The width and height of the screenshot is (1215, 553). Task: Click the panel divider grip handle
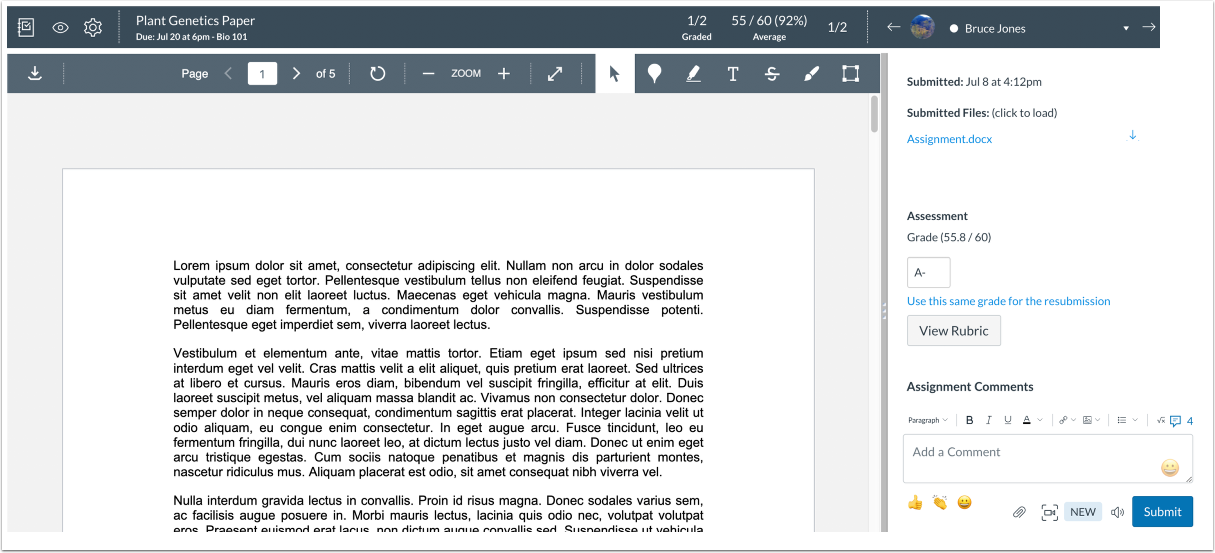tap(884, 312)
